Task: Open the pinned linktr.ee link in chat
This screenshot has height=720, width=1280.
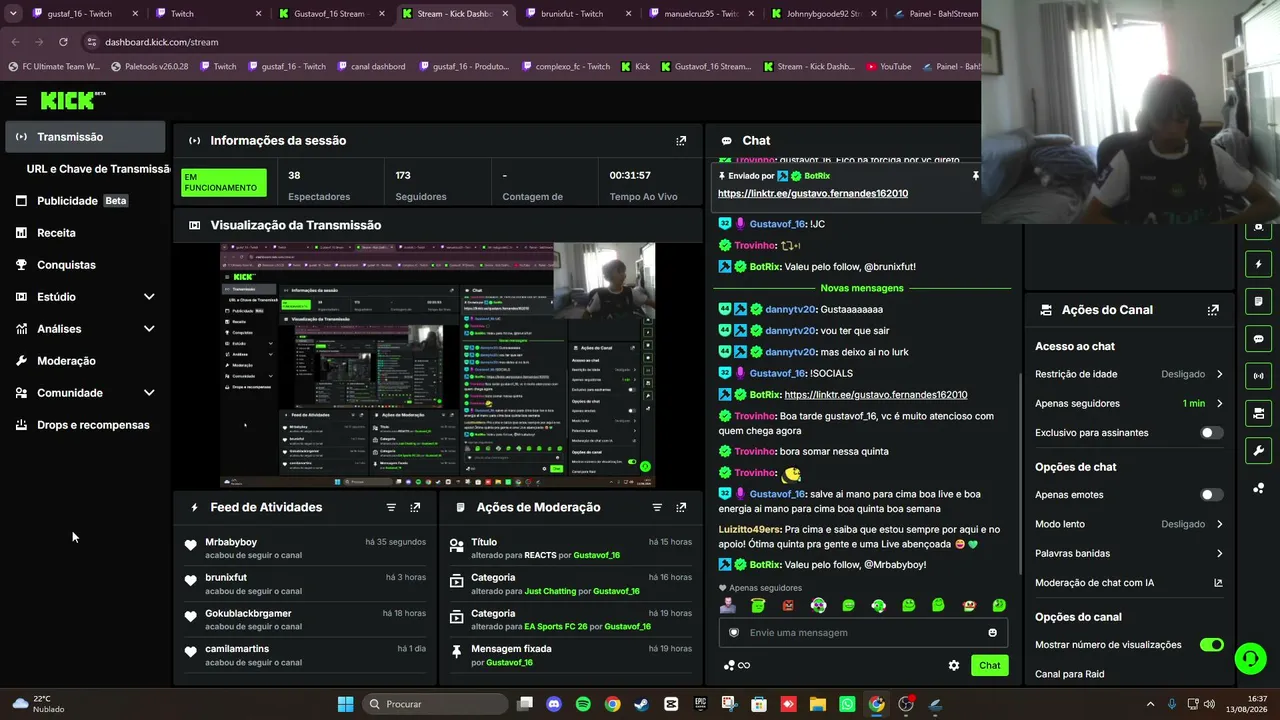Action: pyautogui.click(x=813, y=193)
